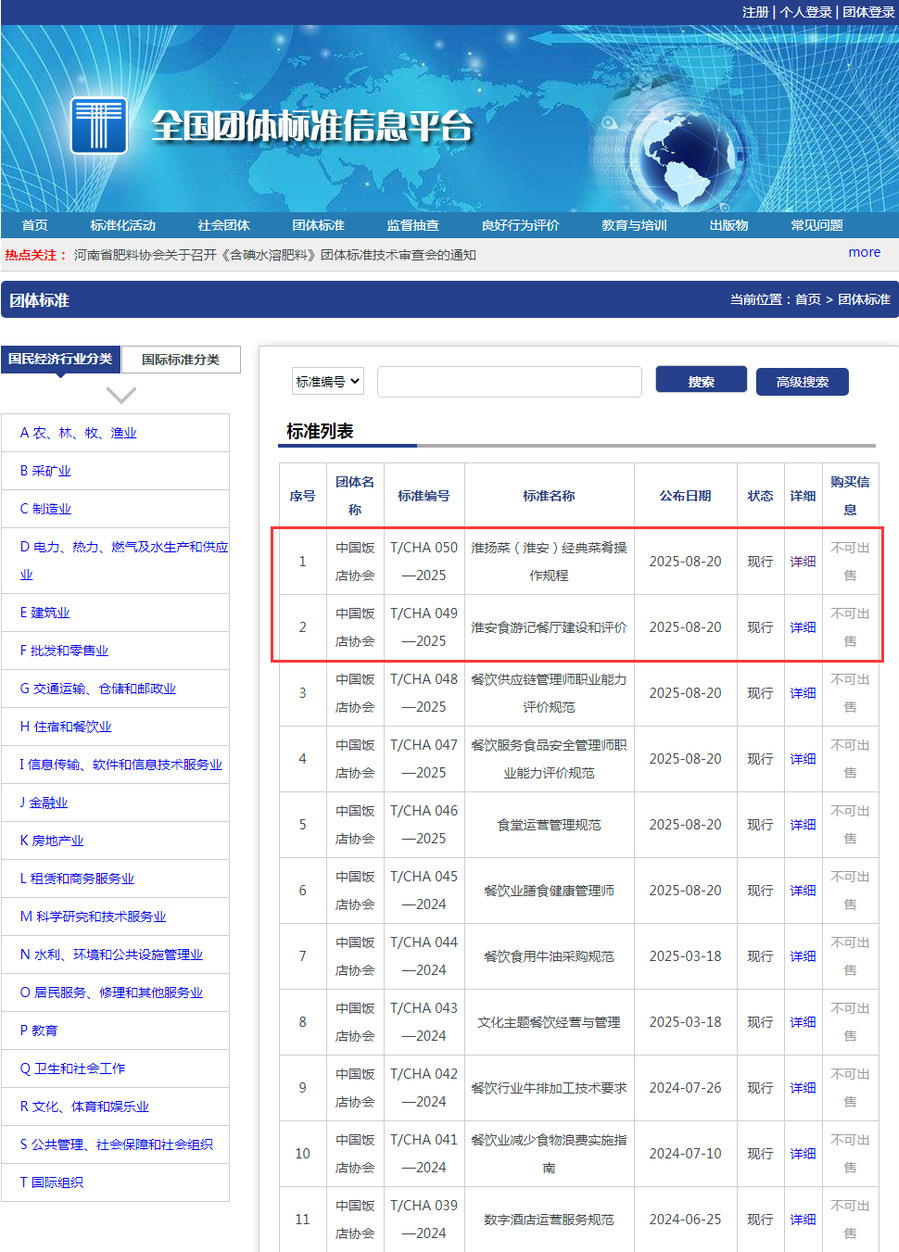Open the 社会团体 menu item
Screen dimensions: 899x1252
[x=224, y=225]
